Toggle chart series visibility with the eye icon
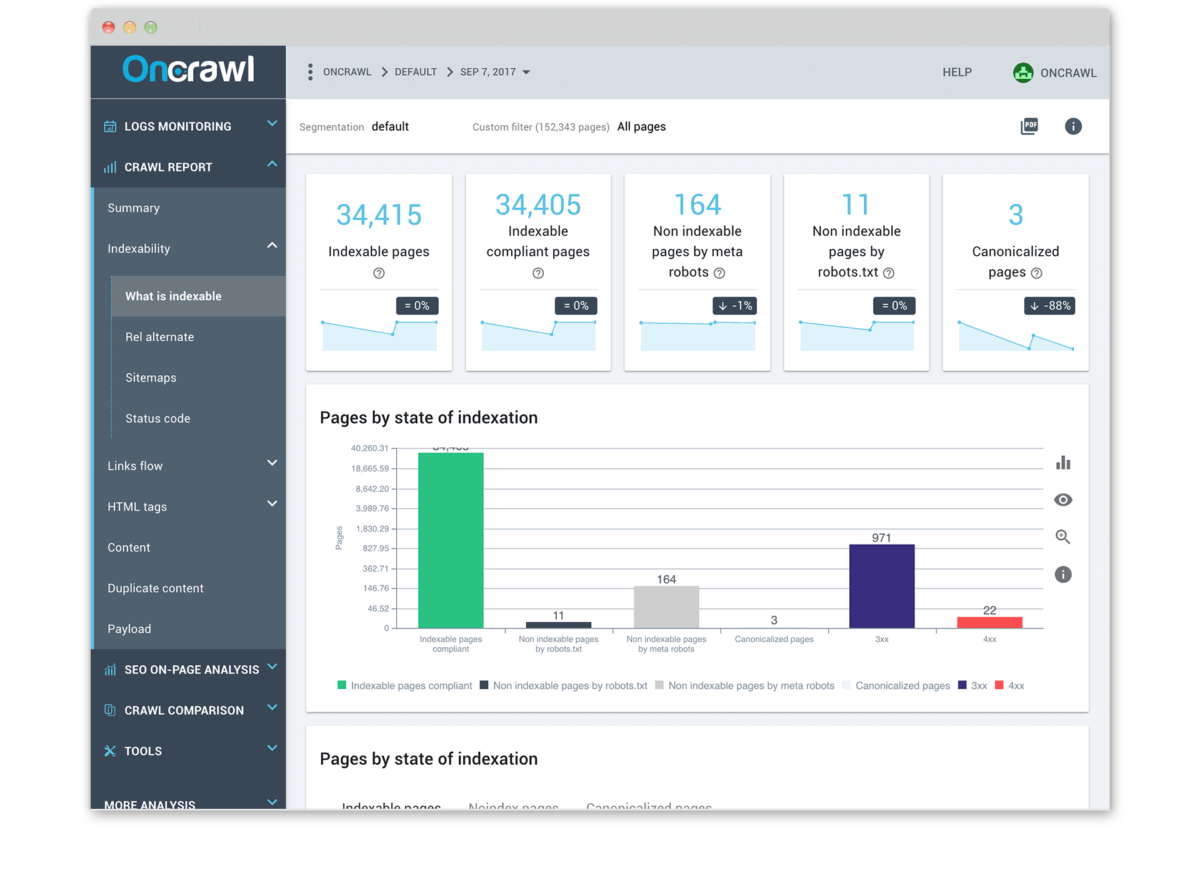This screenshot has width=1200, height=873. [x=1063, y=499]
